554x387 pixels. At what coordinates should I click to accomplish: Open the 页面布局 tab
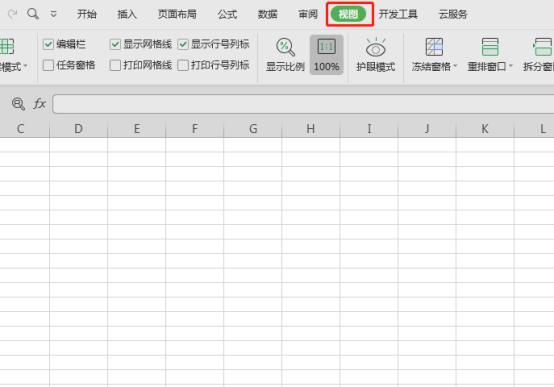[177, 14]
